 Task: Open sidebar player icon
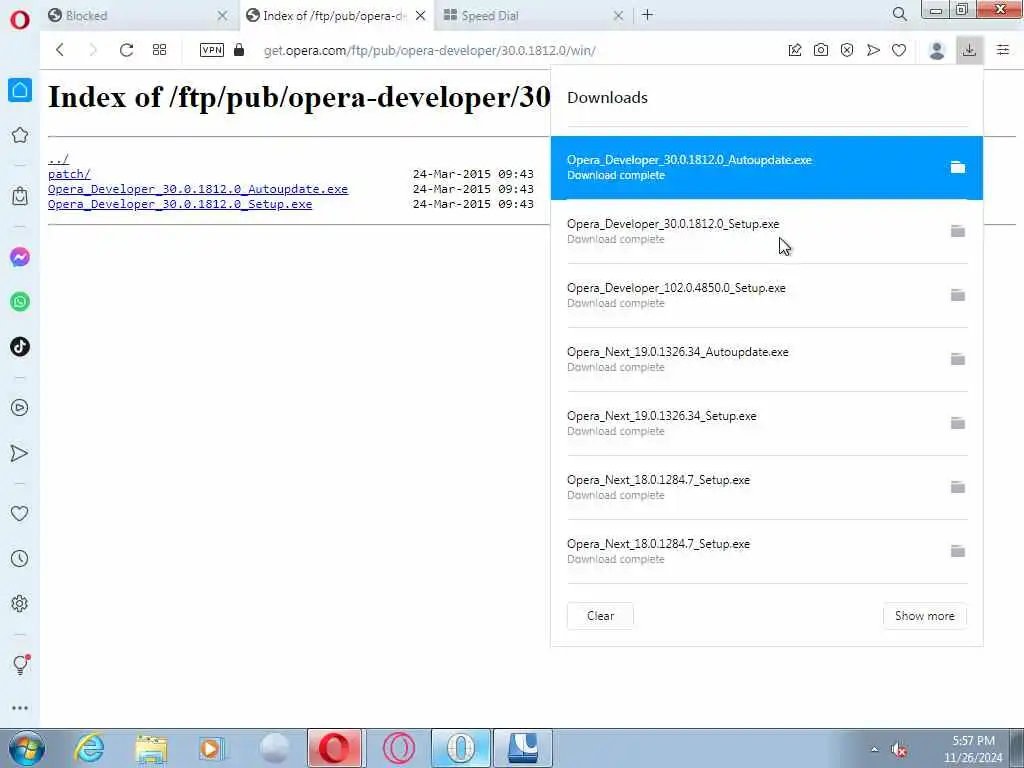click(x=20, y=408)
